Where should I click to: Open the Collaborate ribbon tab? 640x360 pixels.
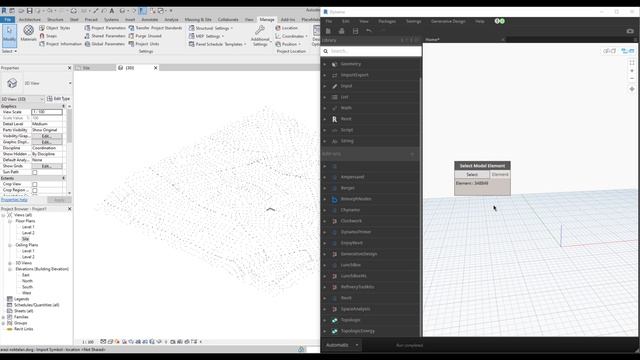228,19
